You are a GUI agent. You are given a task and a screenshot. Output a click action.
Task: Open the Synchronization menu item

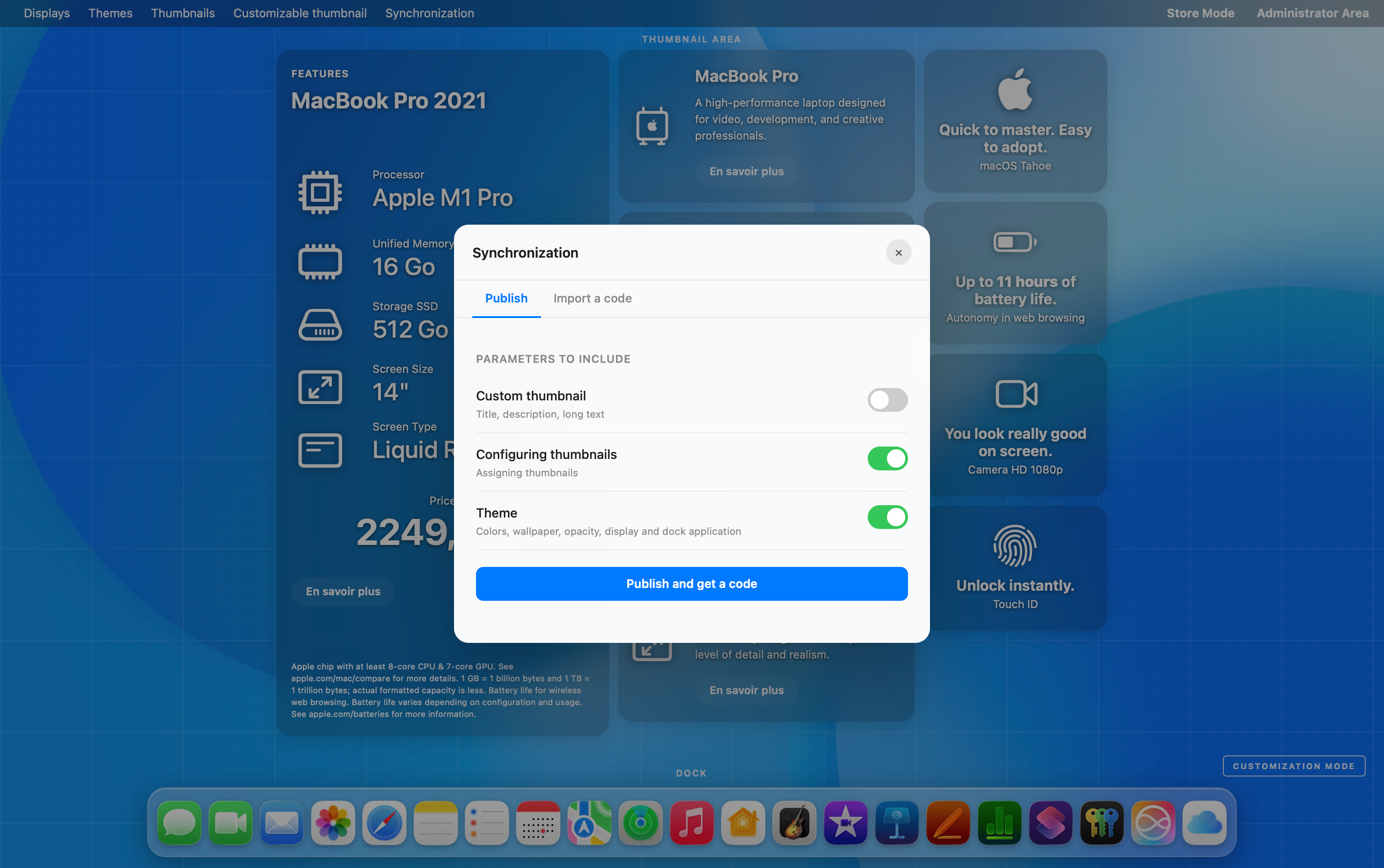429,13
